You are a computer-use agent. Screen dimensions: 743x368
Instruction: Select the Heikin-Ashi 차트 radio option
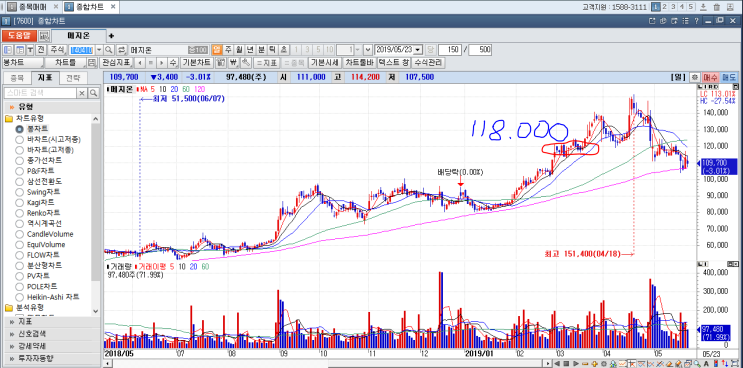pos(19,297)
